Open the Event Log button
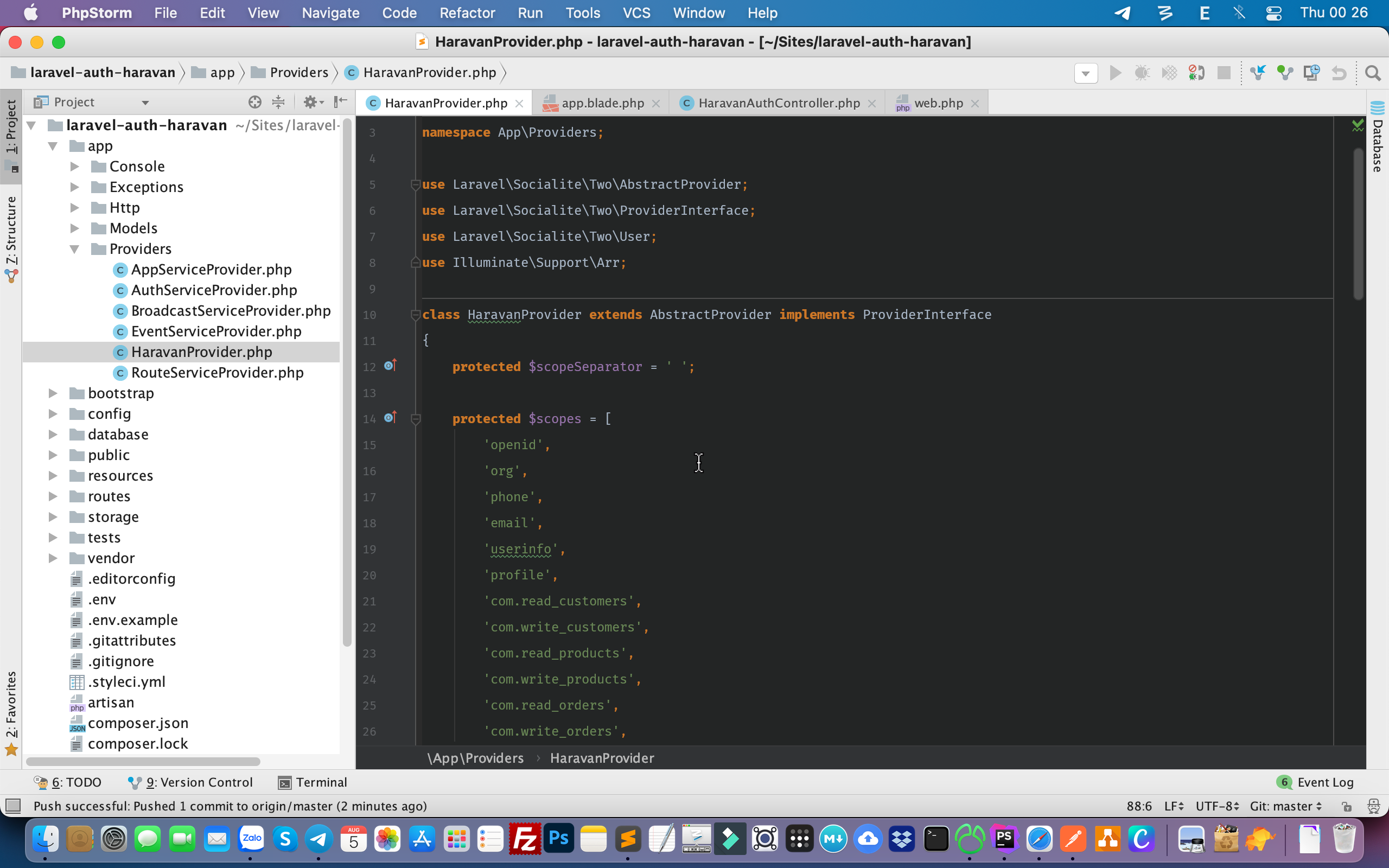The width and height of the screenshot is (1389, 868). click(1315, 782)
